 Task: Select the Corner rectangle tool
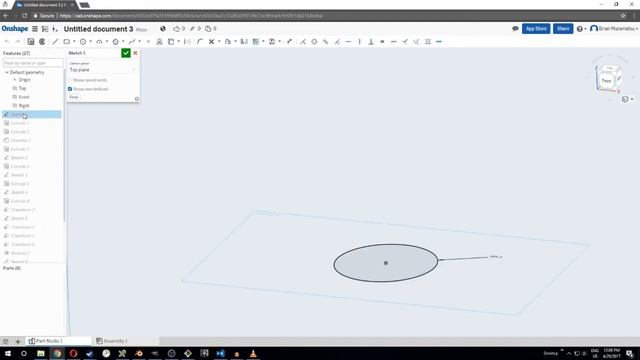pyautogui.click(x=67, y=42)
